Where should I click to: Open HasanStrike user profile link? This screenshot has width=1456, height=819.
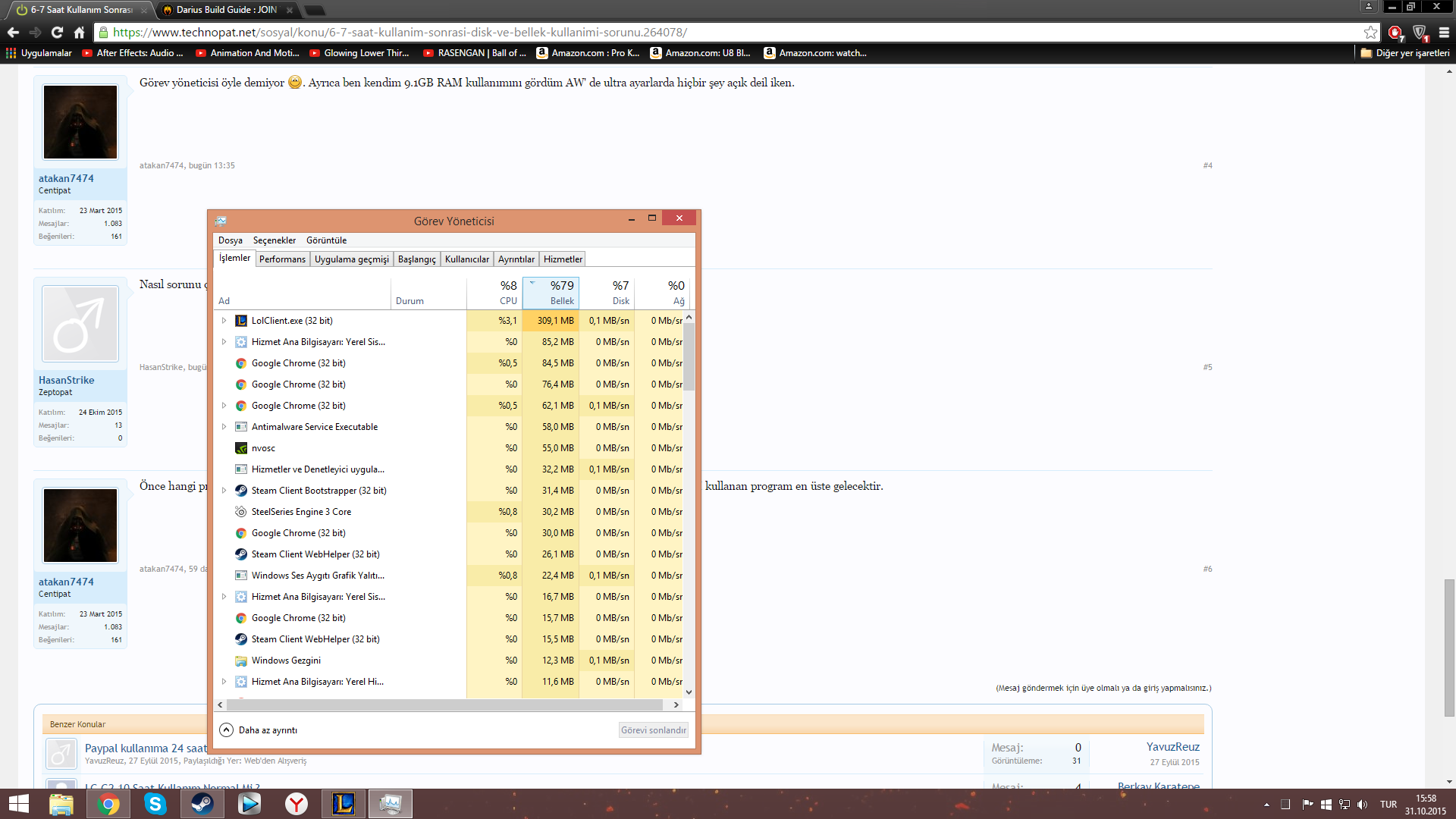click(67, 380)
